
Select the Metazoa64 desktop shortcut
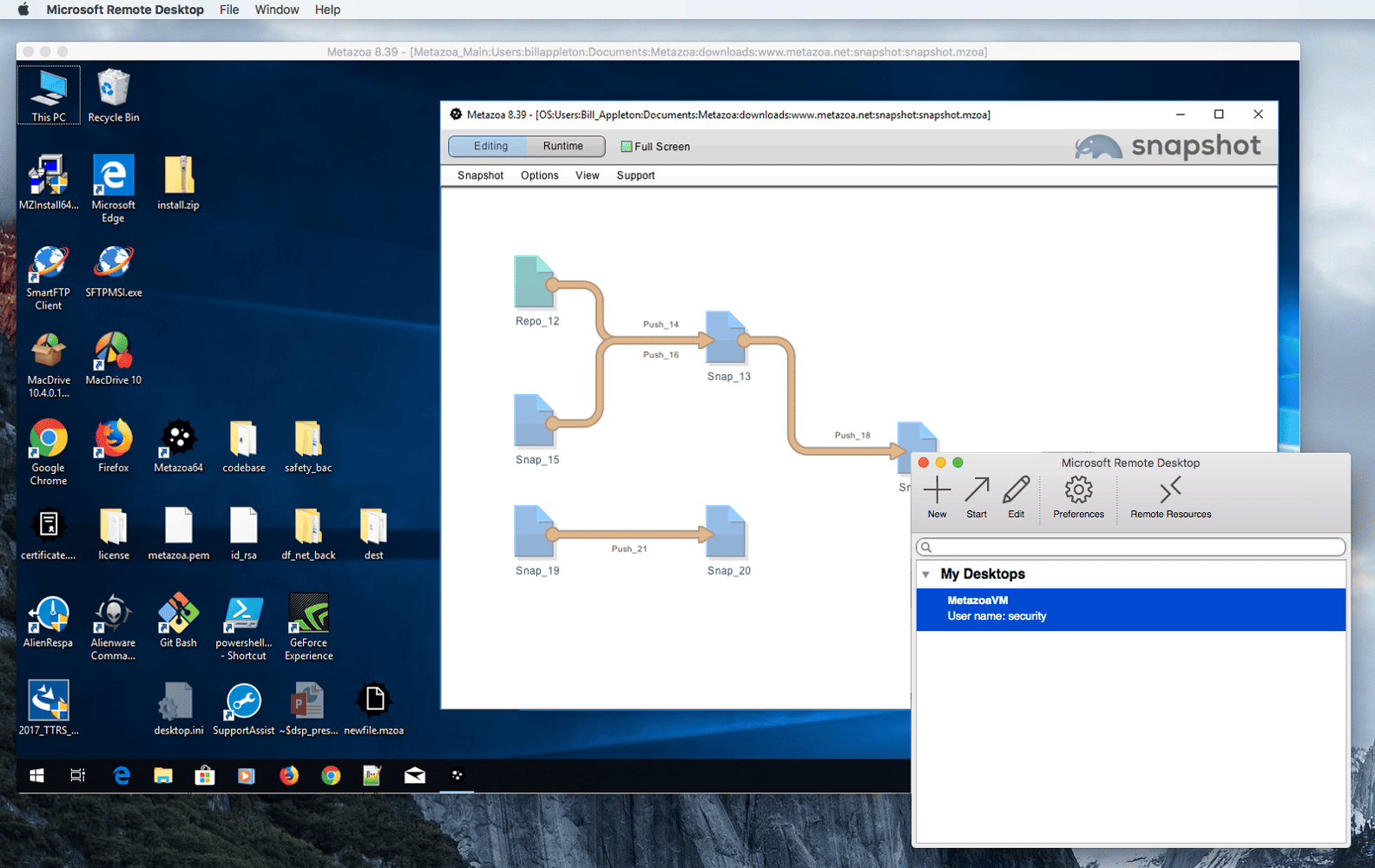tap(178, 445)
